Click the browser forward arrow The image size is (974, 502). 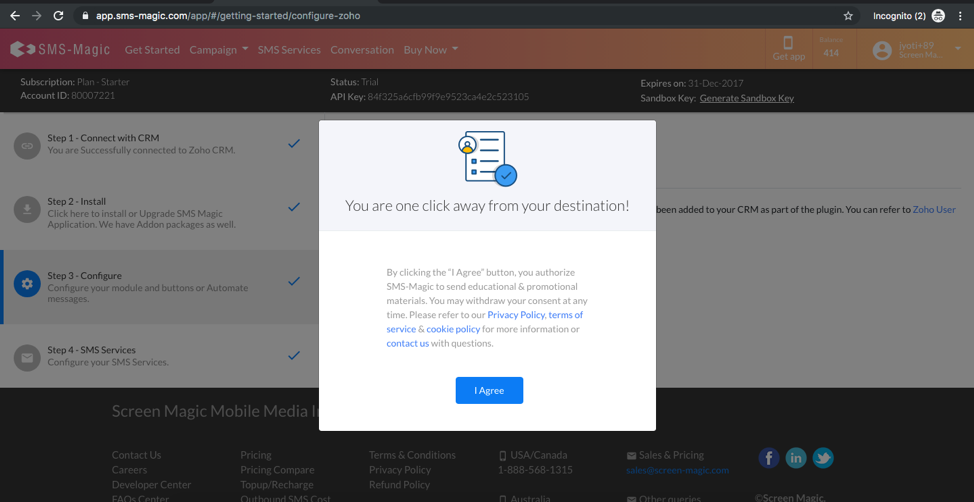coord(37,16)
